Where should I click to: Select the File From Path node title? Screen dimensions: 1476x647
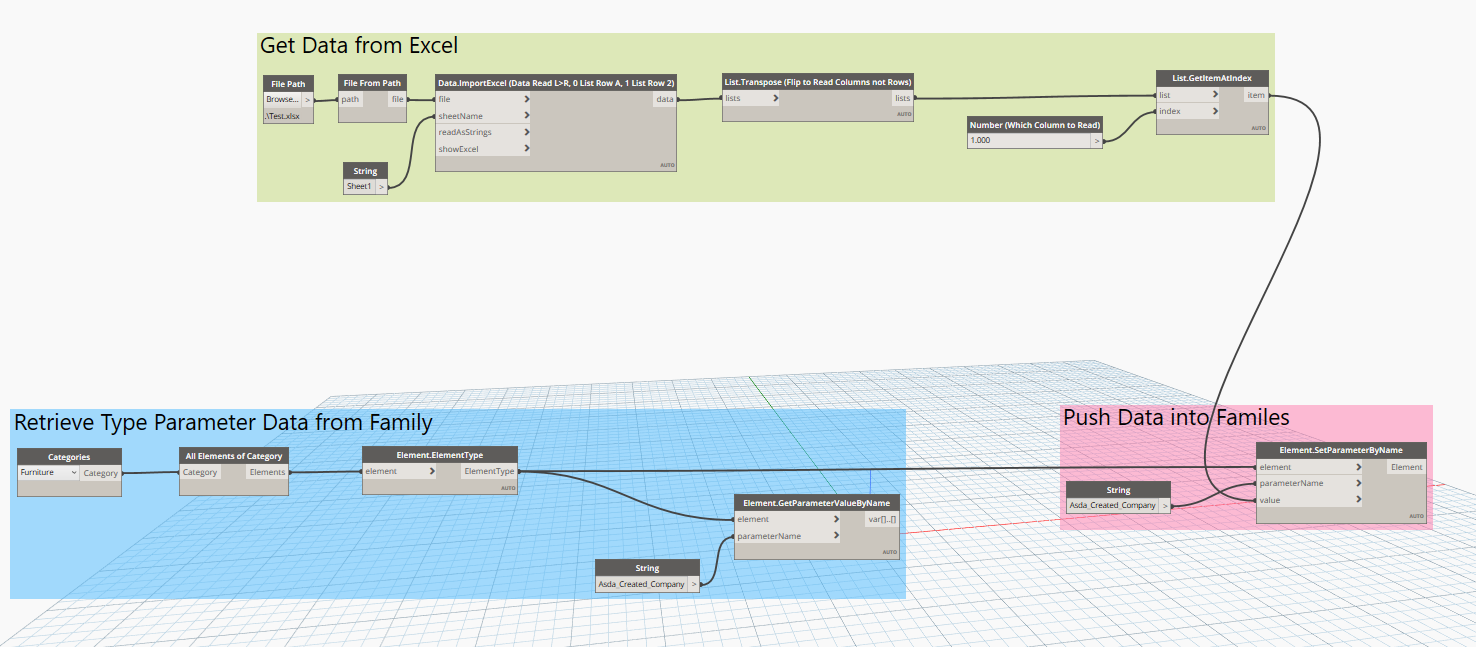point(372,83)
